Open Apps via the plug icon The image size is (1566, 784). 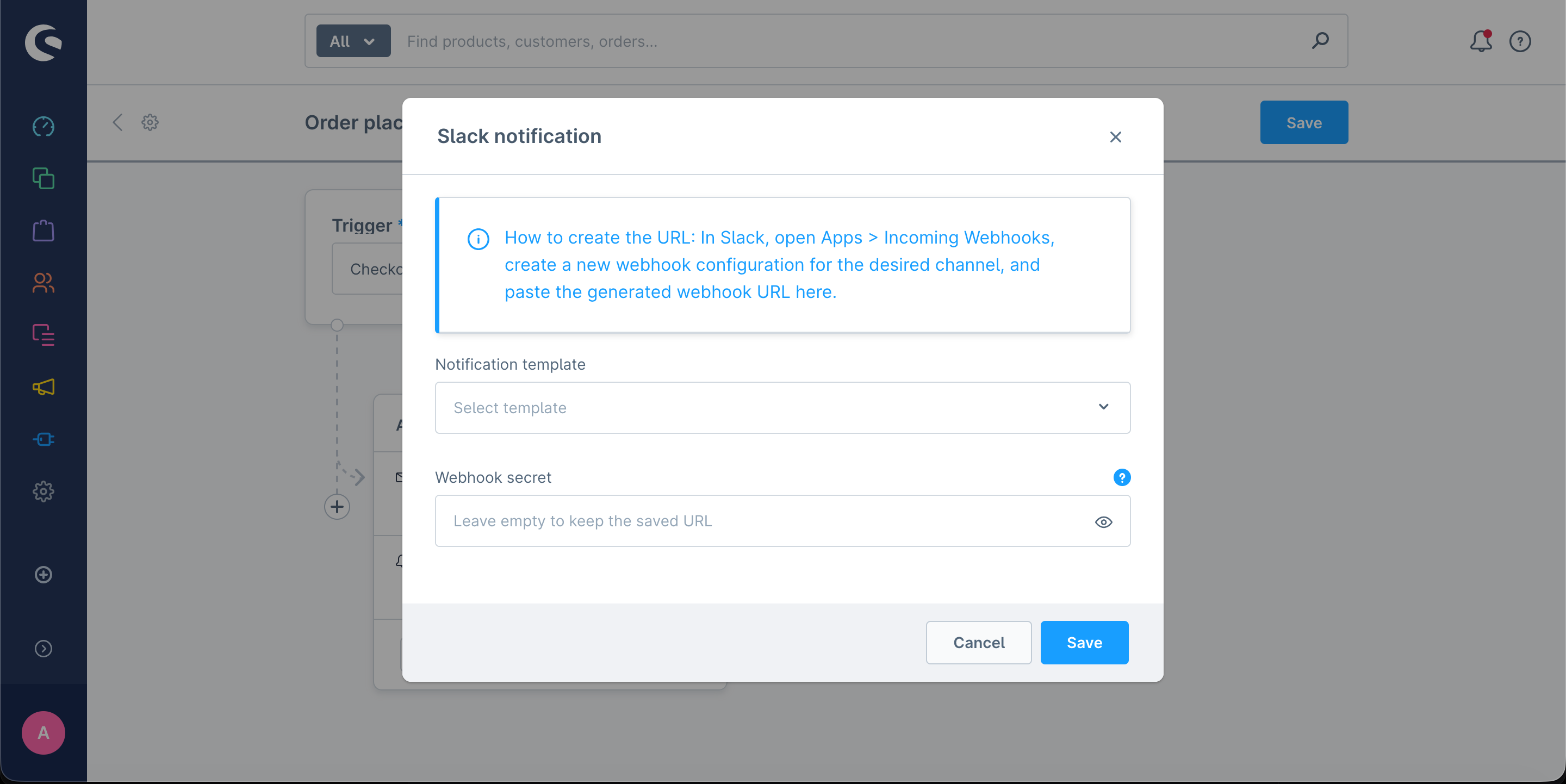coord(42,439)
